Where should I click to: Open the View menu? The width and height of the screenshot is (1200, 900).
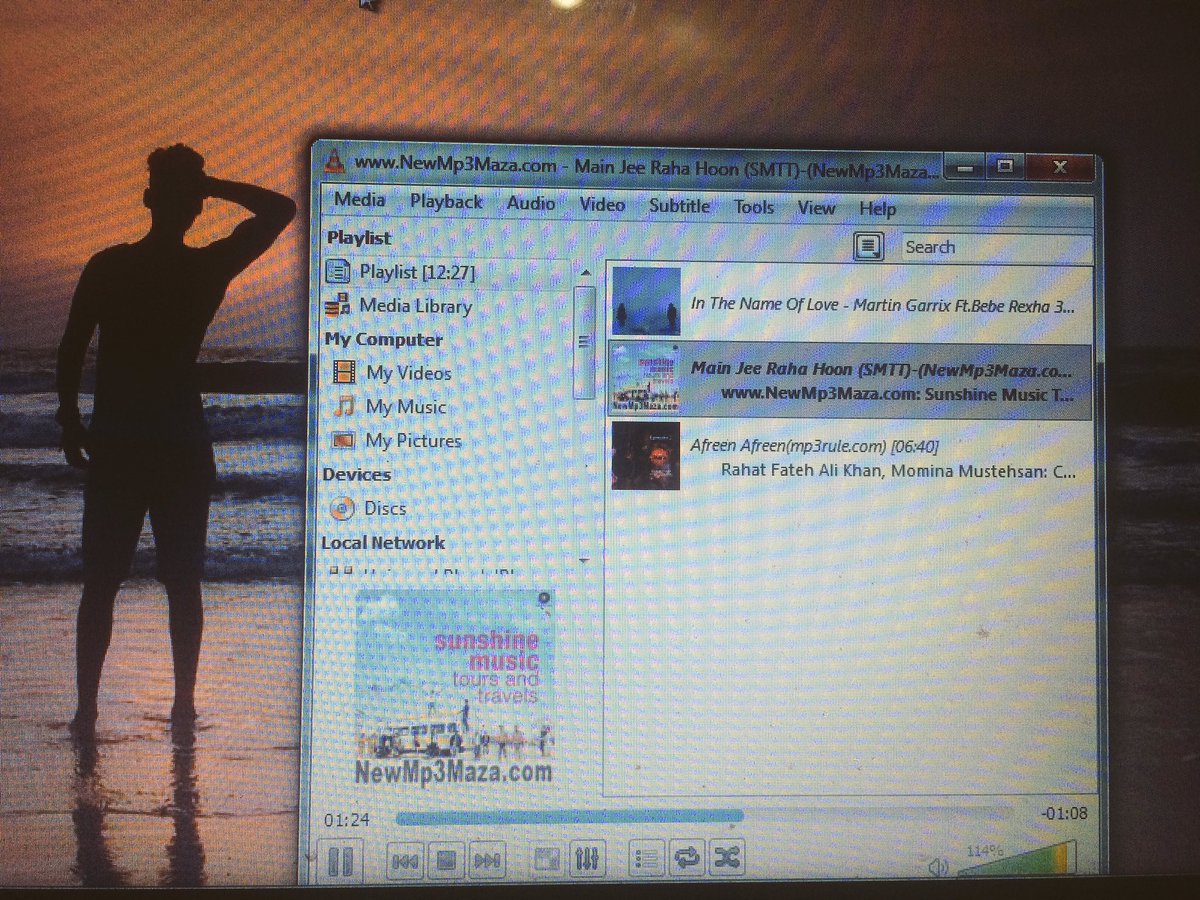point(816,208)
